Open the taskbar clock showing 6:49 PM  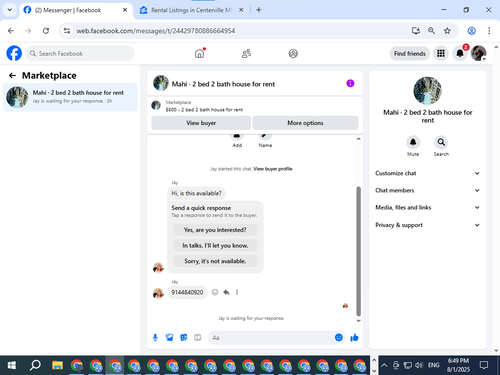click(x=458, y=365)
